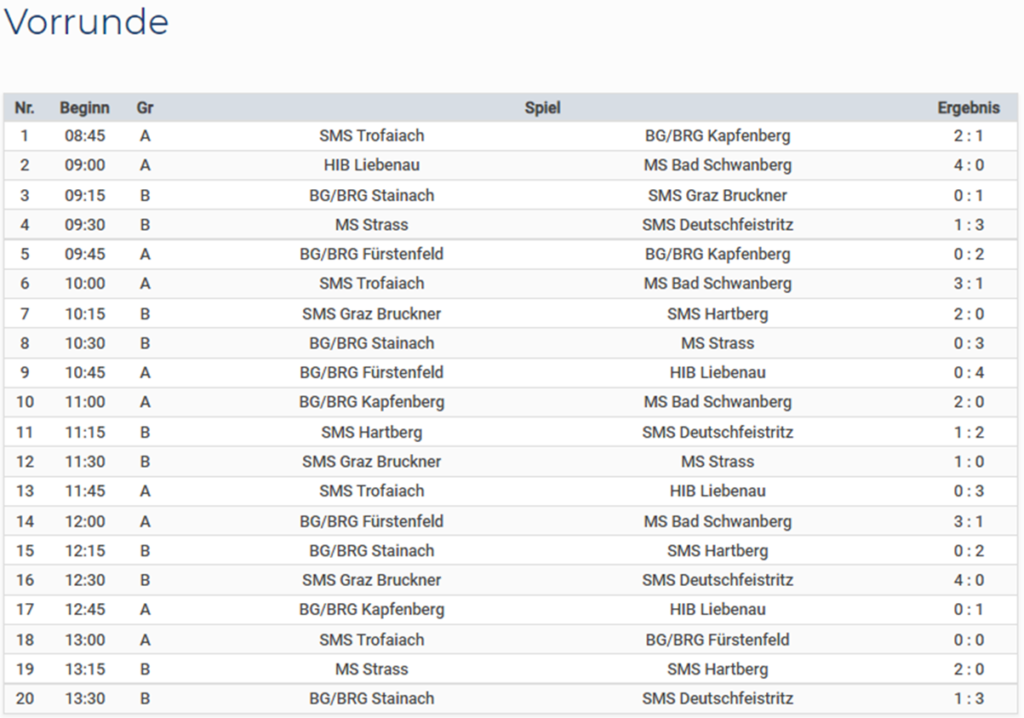1024x718 pixels.
Task: Click the 'Ergebnis' column header
Action: (967, 107)
